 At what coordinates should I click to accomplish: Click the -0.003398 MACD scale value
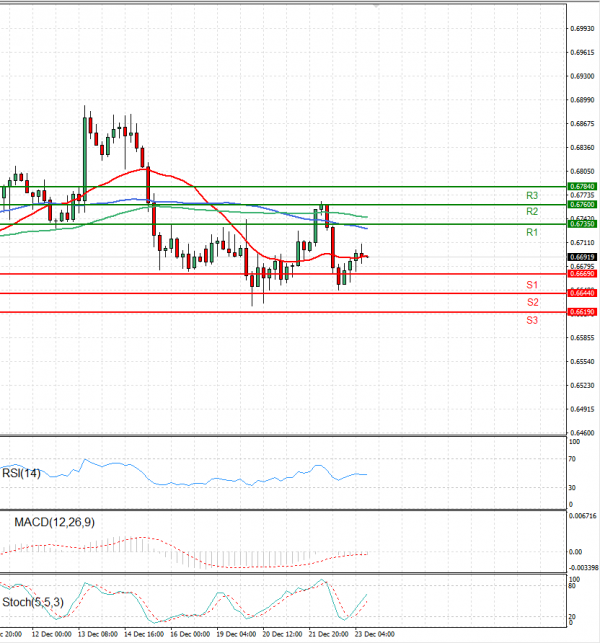click(x=583, y=568)
